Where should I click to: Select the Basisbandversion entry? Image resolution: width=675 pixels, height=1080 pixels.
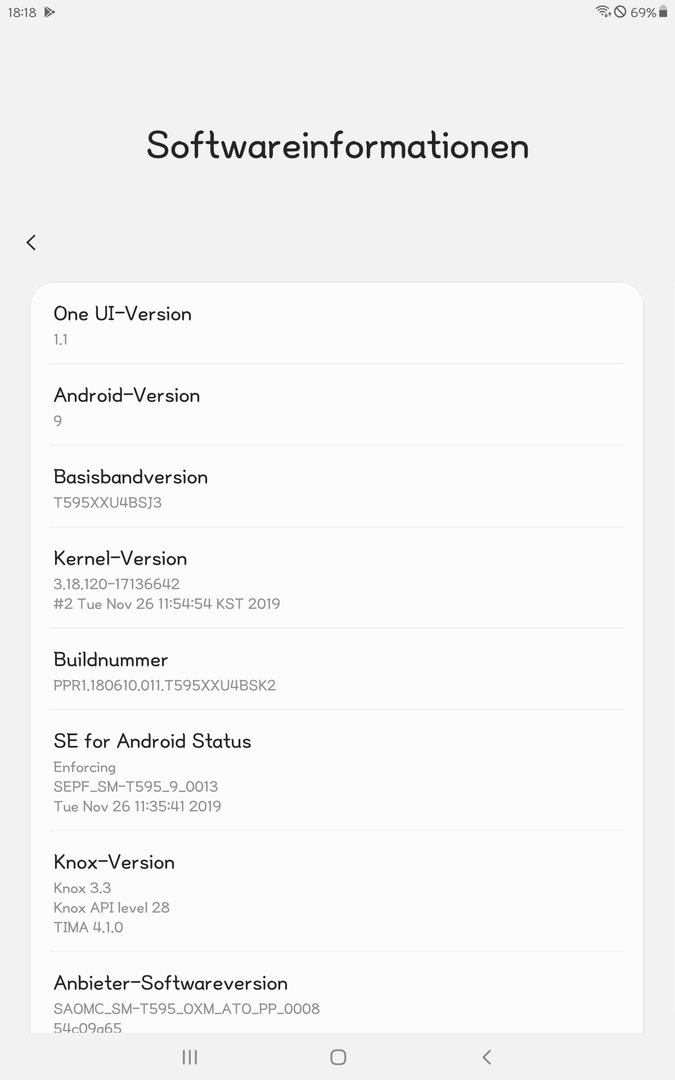click(337, 486)
